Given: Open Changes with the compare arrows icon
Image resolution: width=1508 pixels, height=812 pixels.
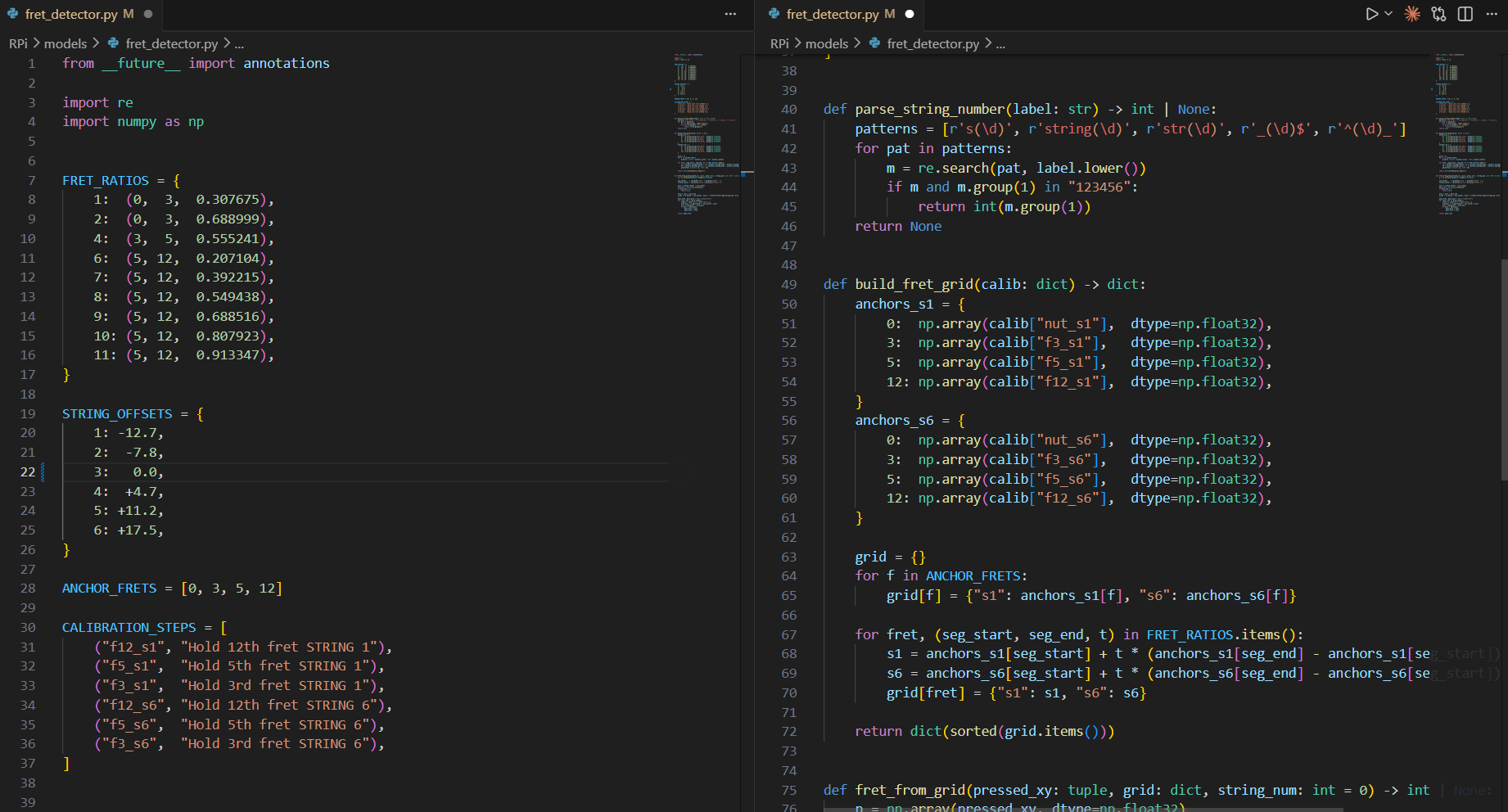Looking at the screenshot, I should click(x=1438, y=14).
